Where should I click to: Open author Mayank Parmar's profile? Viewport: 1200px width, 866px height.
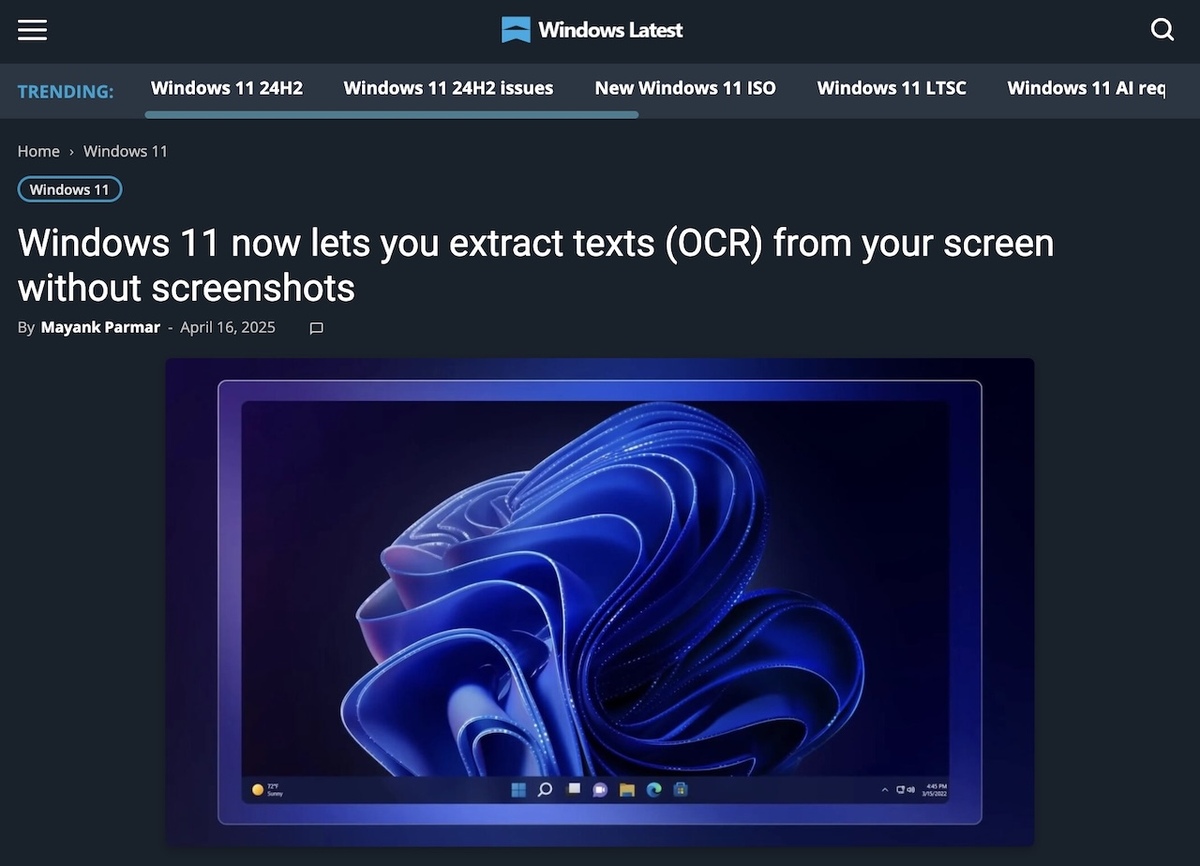(x=100, y=327)
